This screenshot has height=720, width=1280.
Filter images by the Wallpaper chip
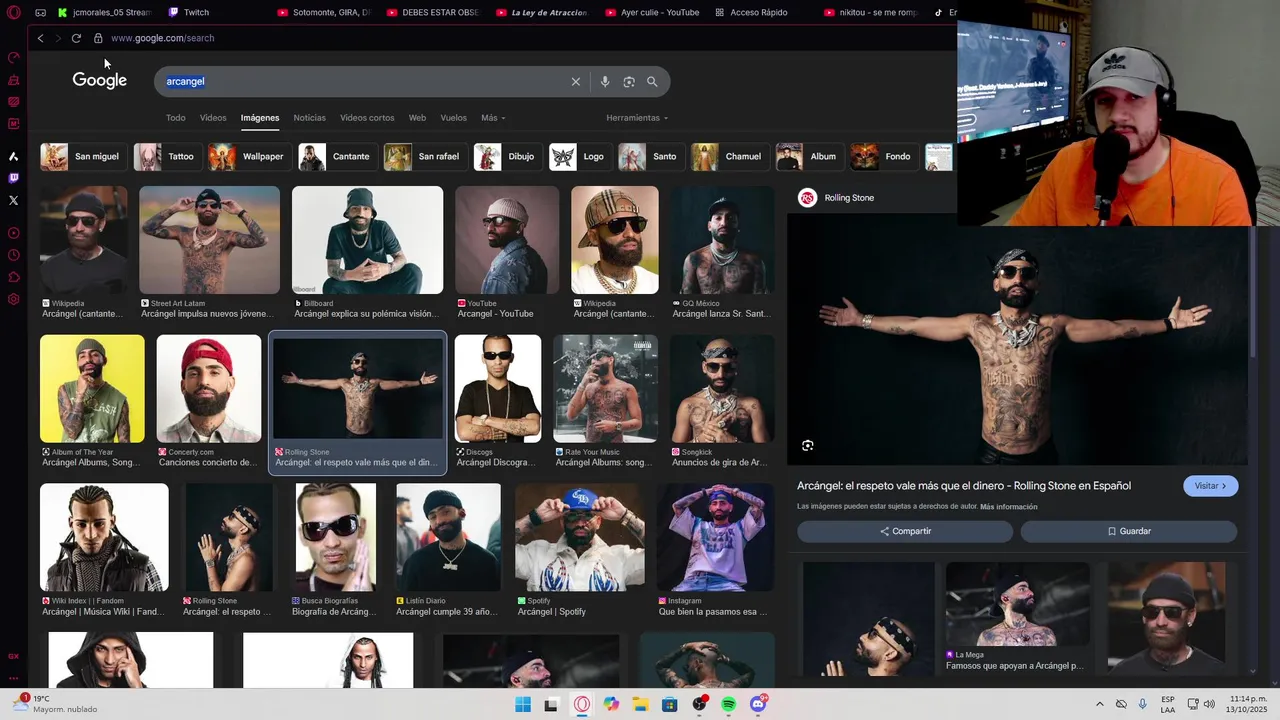[x=249, y=157]
